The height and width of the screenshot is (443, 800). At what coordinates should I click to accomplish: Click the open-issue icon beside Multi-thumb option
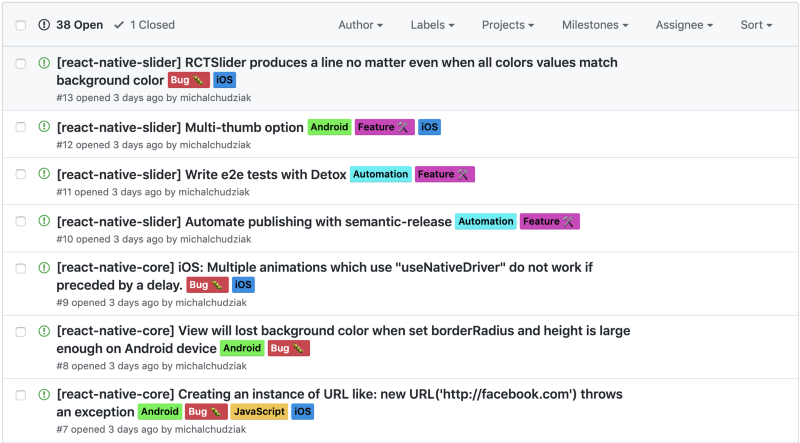(x=44, y=126)
